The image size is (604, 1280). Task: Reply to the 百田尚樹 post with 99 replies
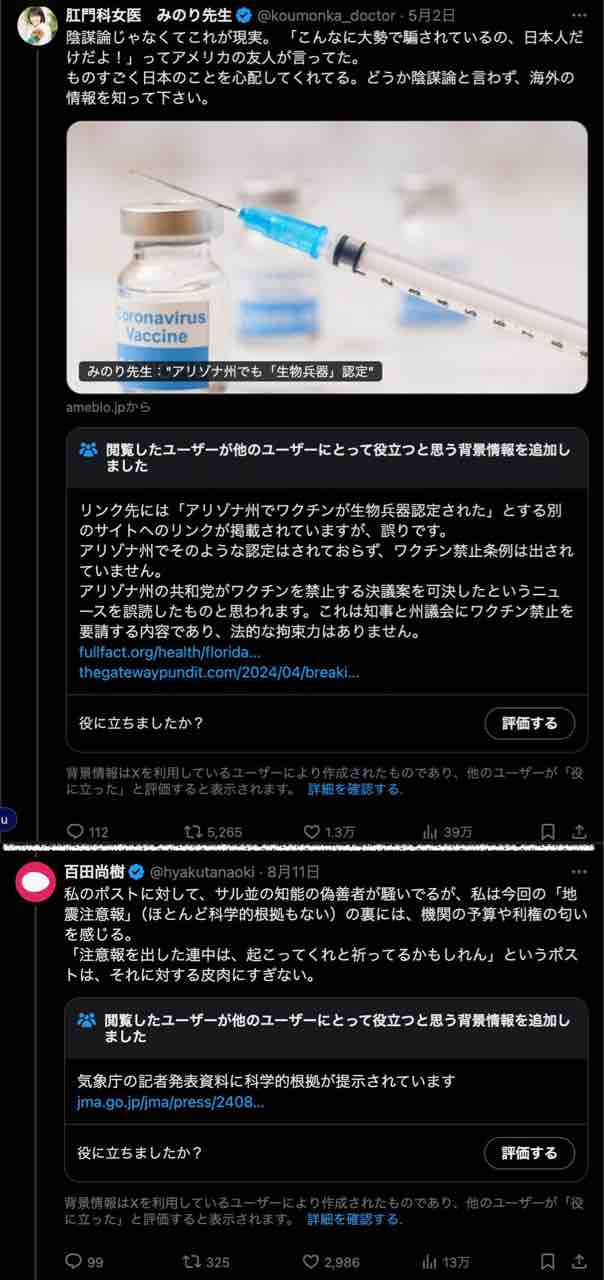[x=84, y=1261]
